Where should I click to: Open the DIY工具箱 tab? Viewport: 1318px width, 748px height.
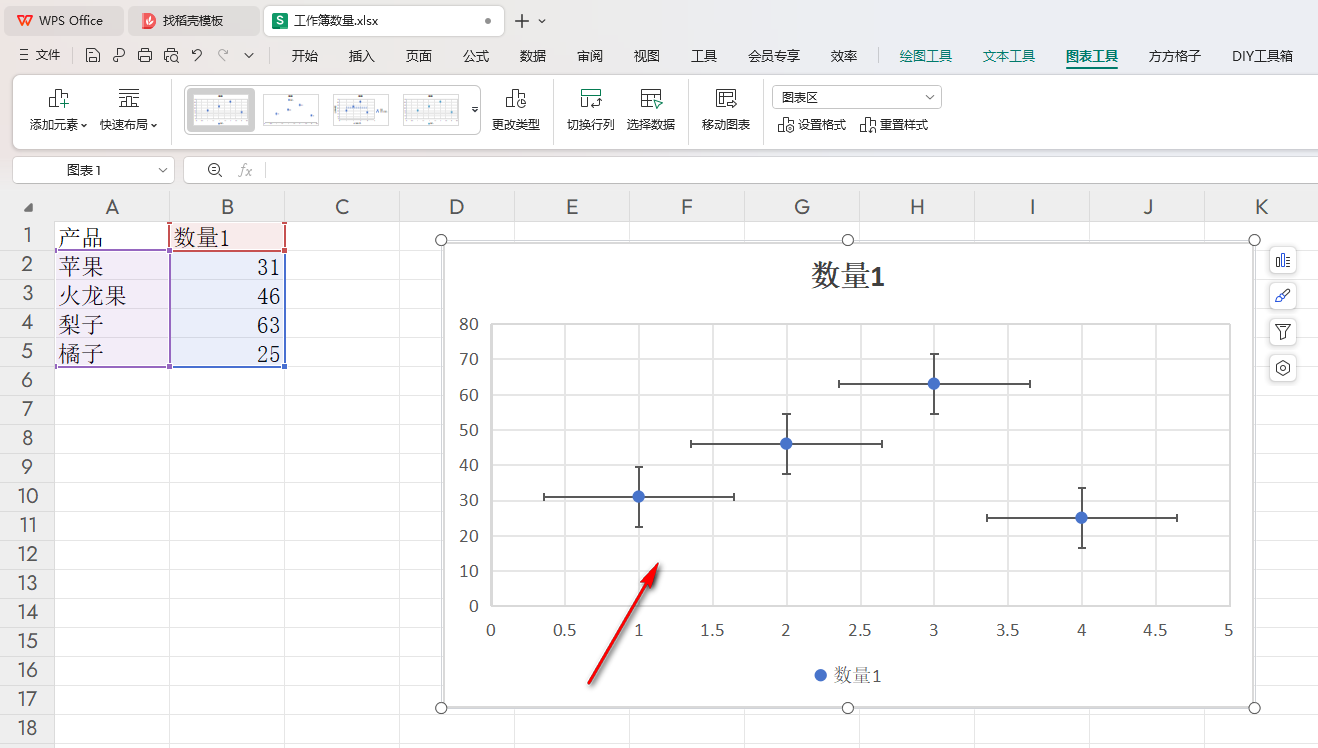point(1262,56)
